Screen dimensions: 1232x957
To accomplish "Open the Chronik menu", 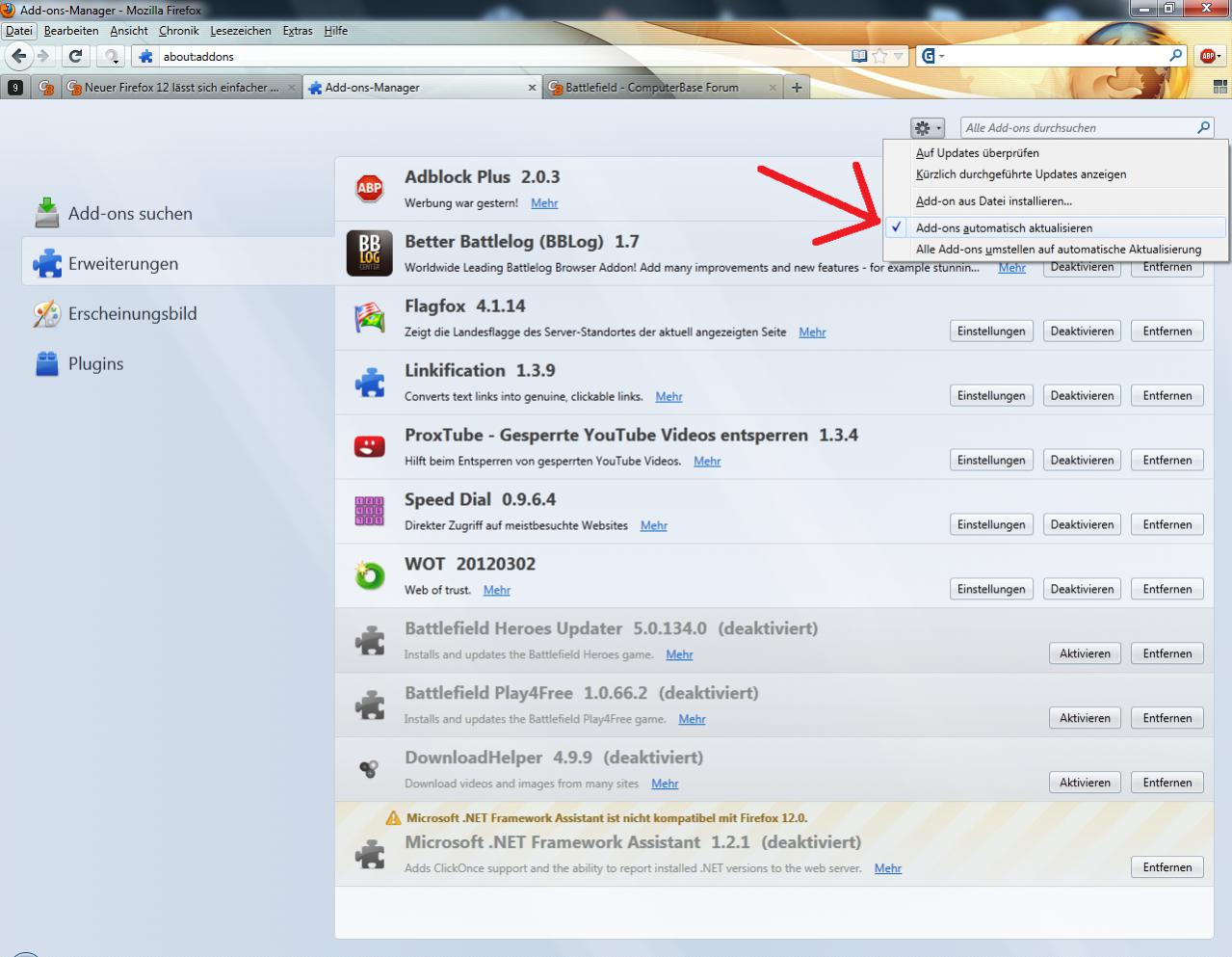I will coord(179,31).
